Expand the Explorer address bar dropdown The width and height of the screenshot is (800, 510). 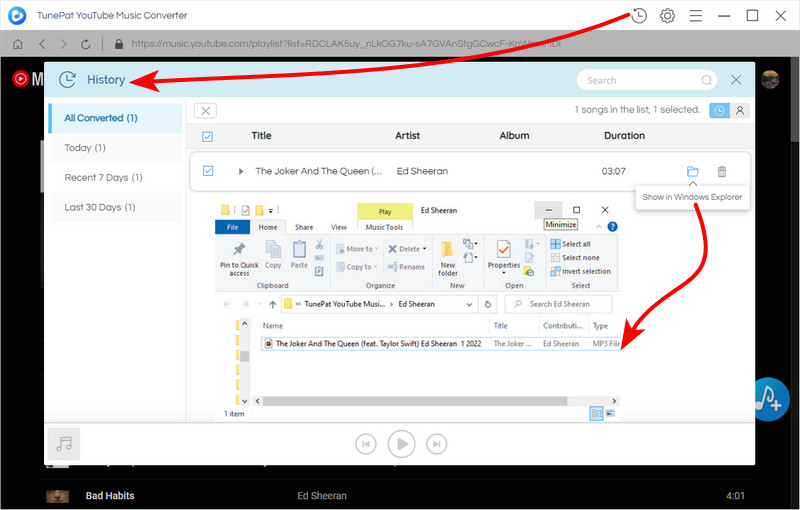[x=469, y=304]
